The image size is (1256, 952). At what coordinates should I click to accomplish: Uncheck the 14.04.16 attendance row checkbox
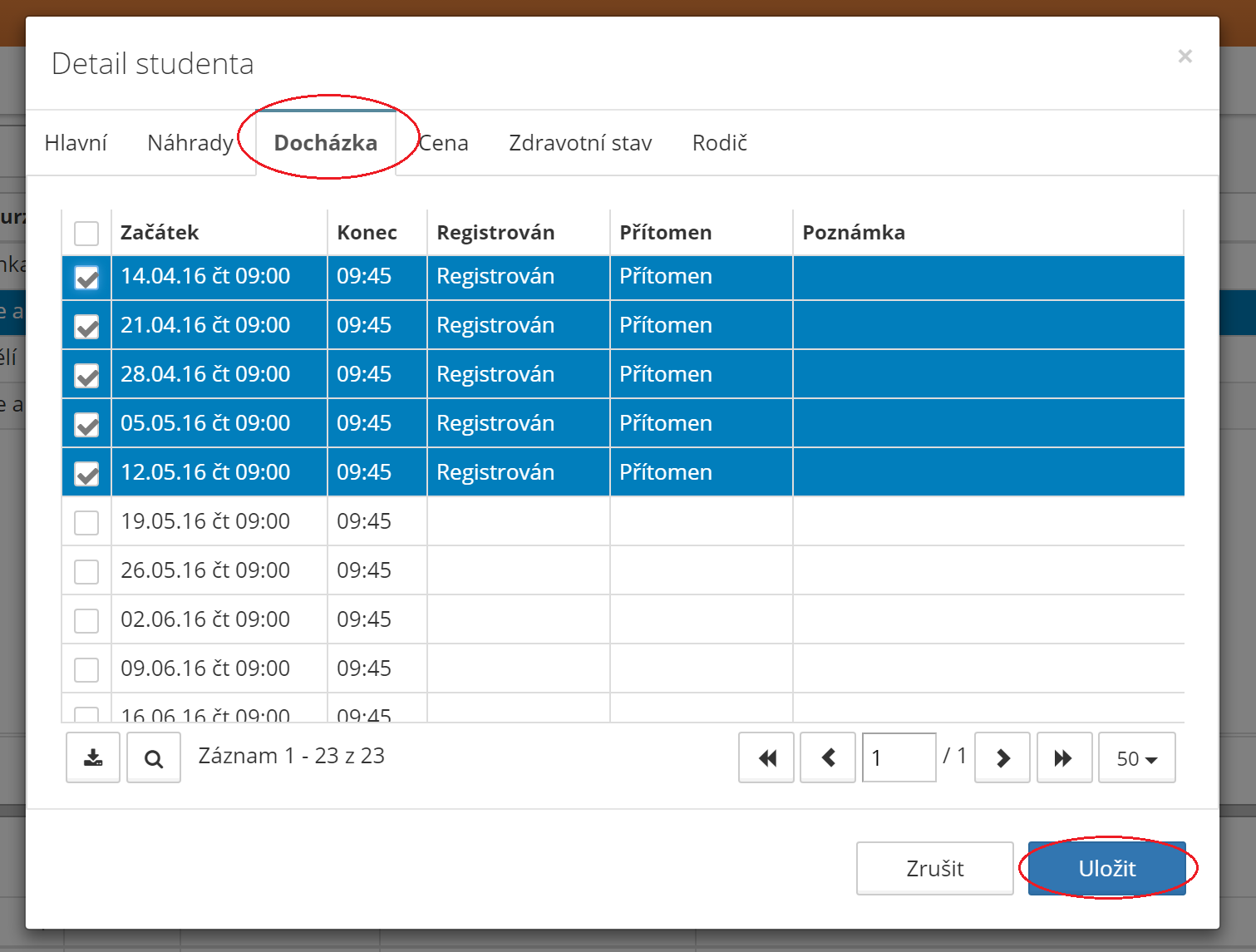tap(86, 278)
